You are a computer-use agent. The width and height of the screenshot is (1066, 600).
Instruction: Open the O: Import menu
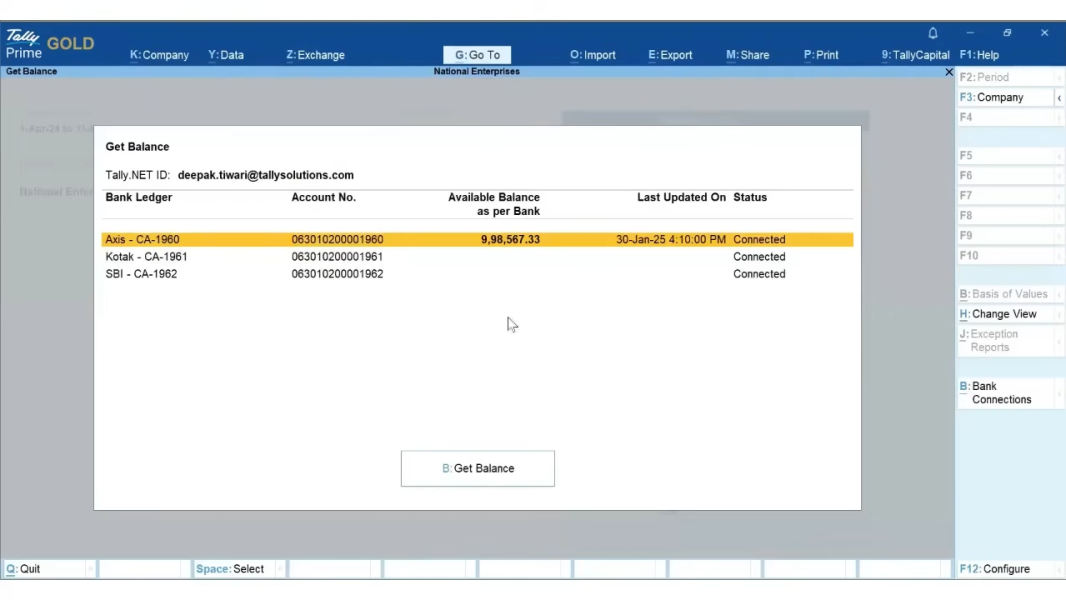click(593, 55)
